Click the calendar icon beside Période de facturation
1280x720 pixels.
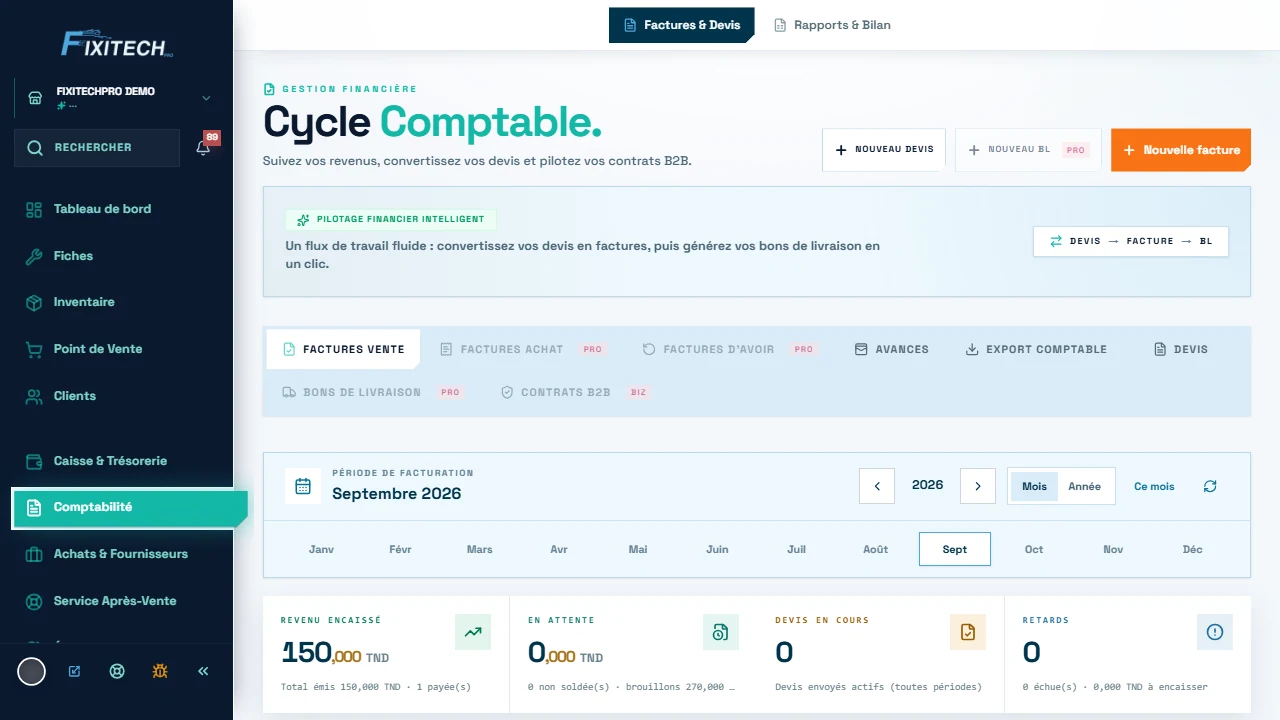click(303, 487)
